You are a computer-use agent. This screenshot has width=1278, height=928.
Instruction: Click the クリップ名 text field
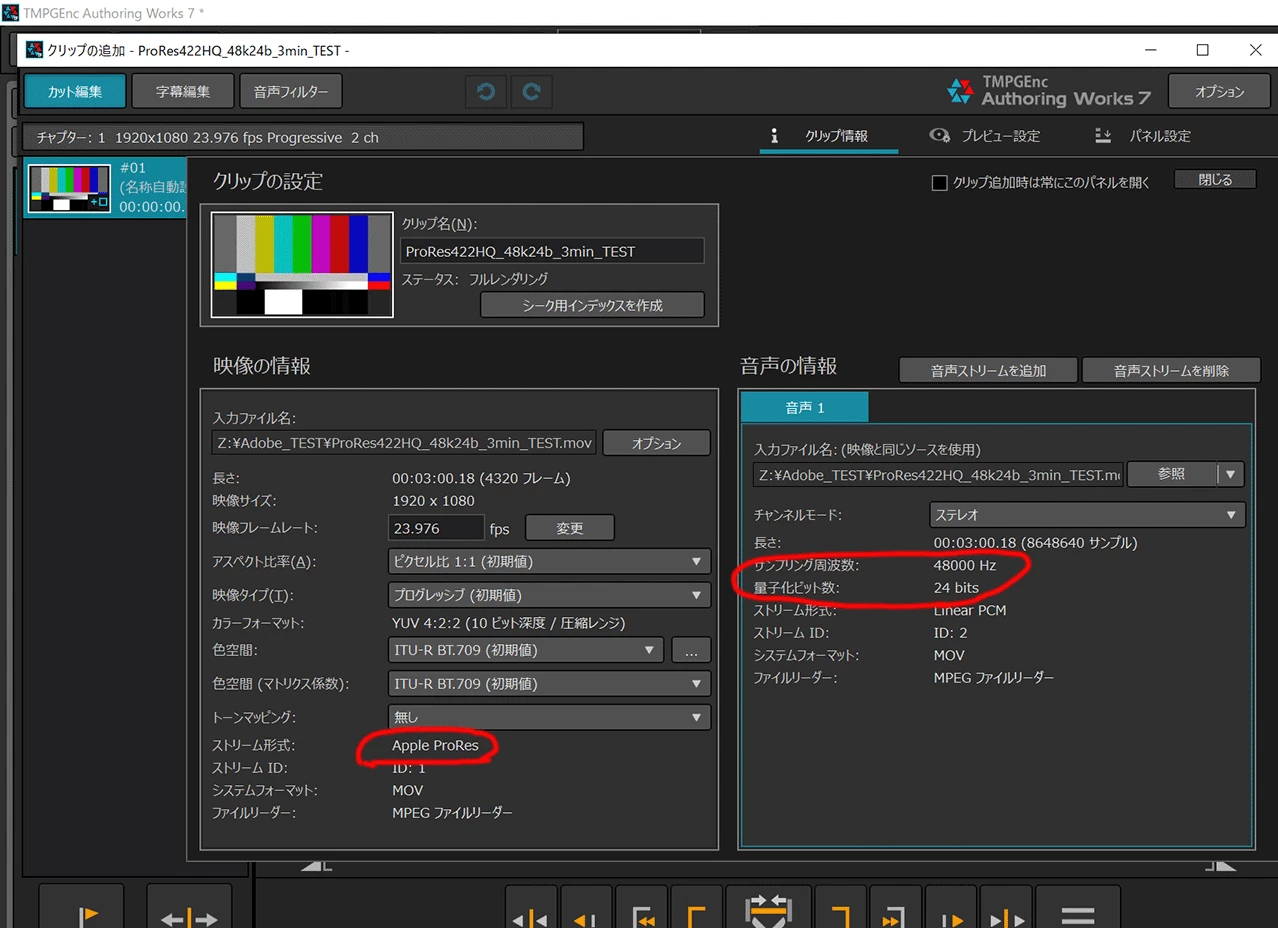pyautogui.click(x=552, y=251)
